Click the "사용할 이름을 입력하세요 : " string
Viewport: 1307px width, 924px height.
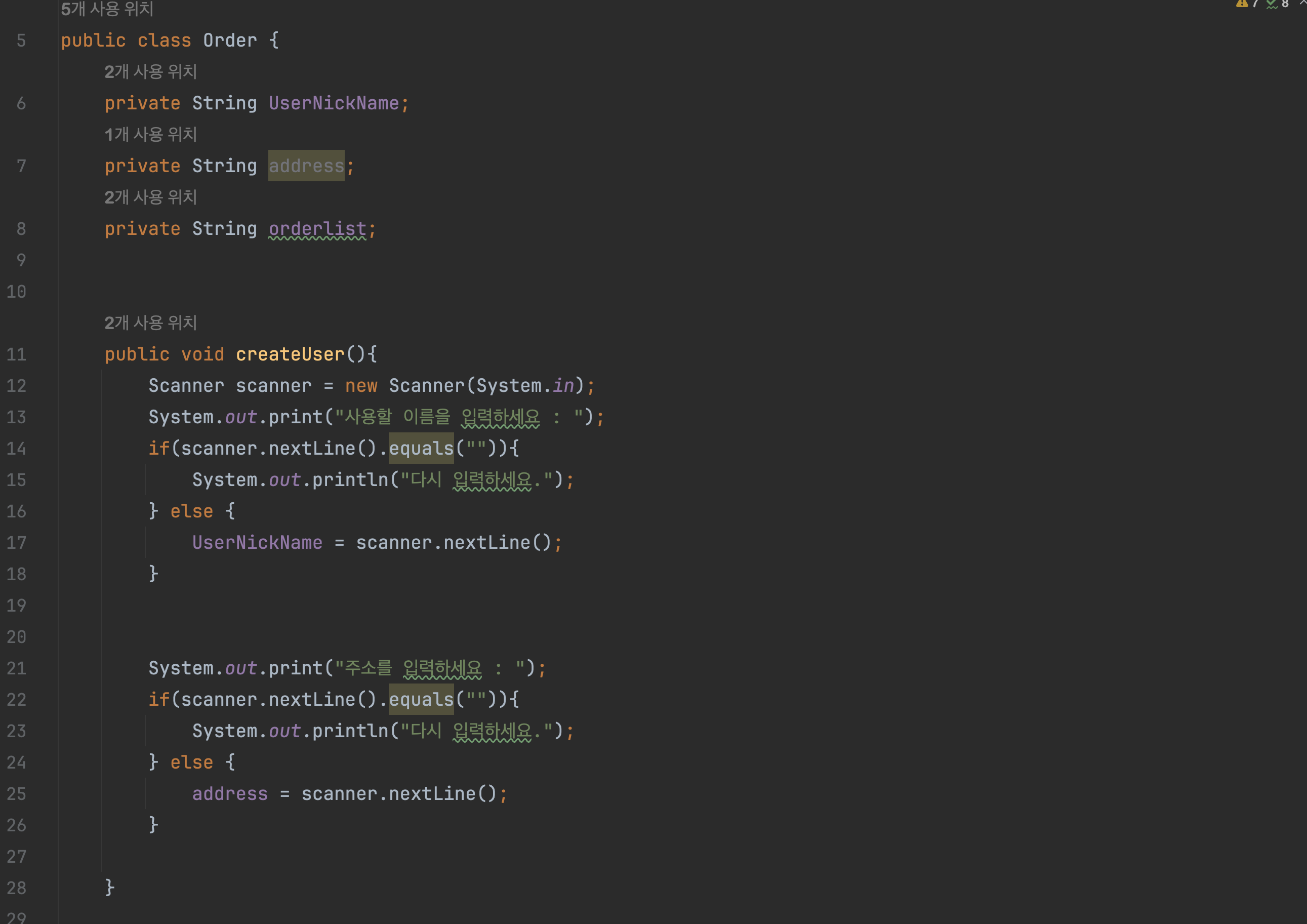click(459, 417)
